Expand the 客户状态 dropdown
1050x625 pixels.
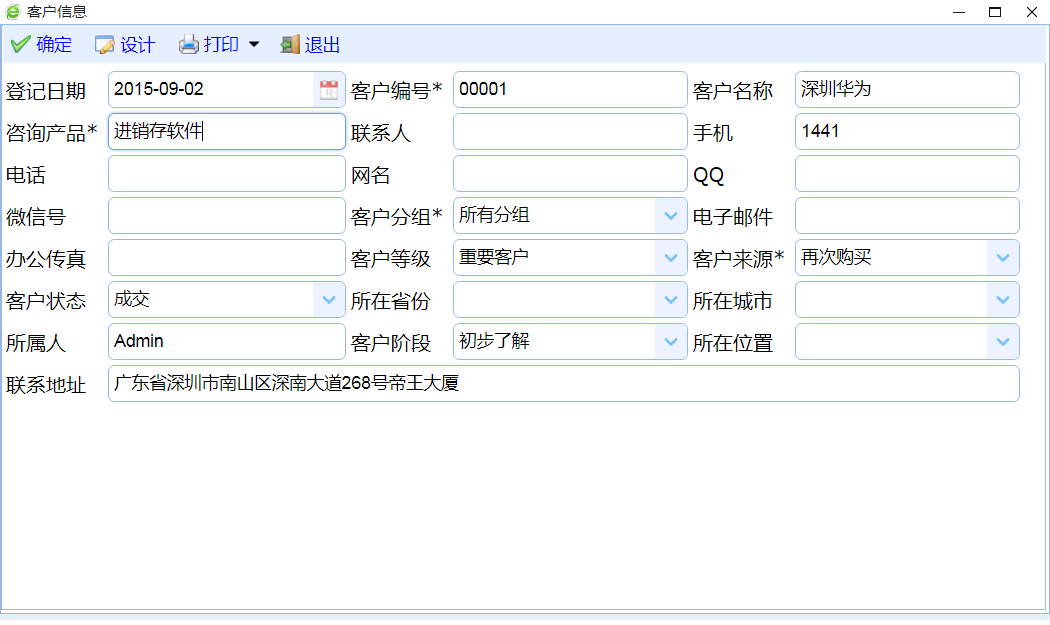328,300
